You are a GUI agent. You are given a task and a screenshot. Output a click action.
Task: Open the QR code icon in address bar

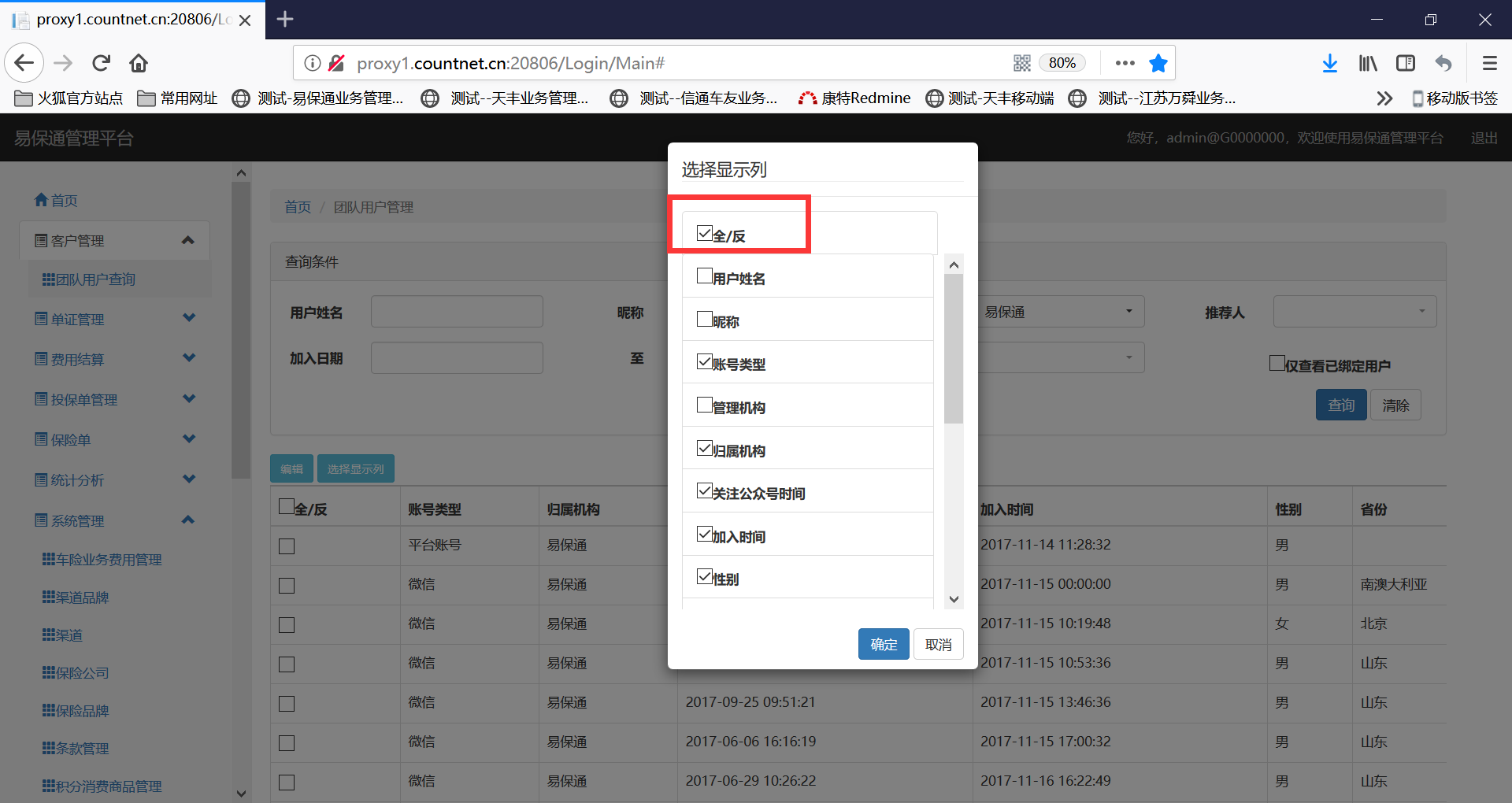[1021, 63]
